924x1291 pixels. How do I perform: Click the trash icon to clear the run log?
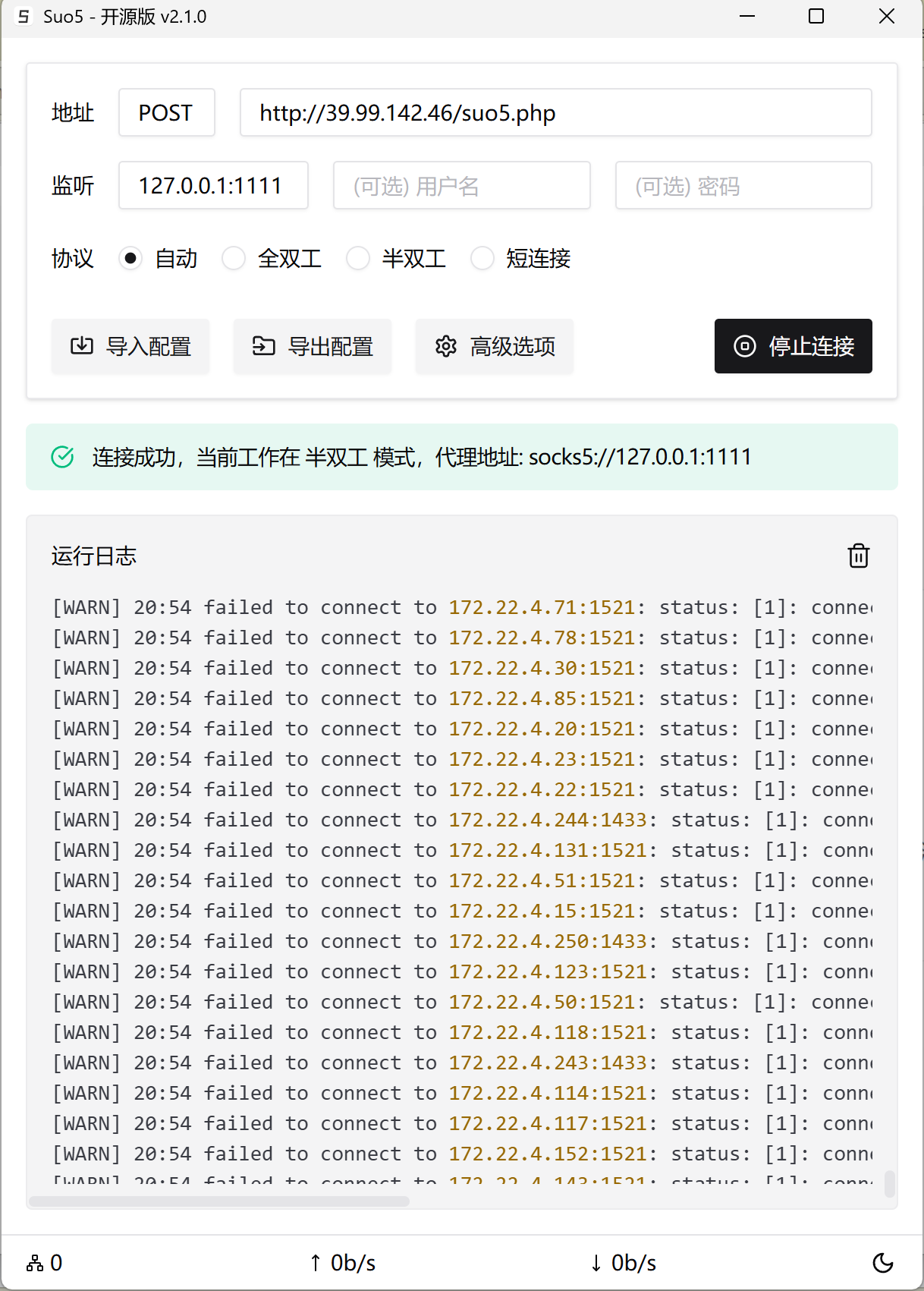(x=859, y=556)
